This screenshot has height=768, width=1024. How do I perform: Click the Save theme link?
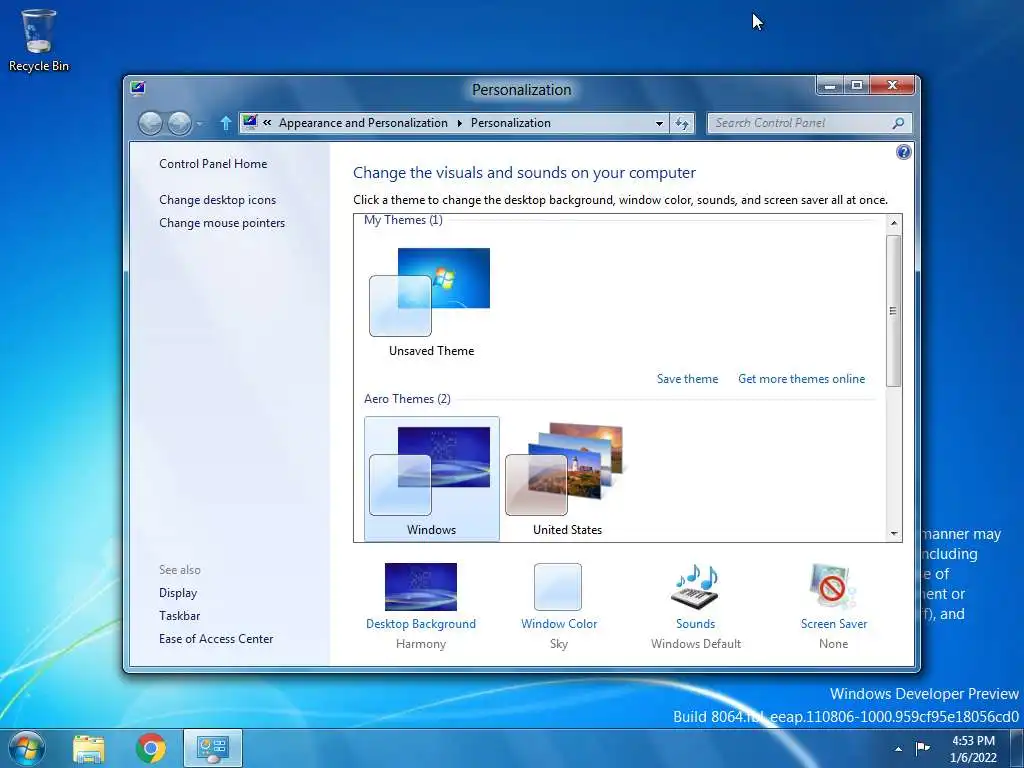click(687, 379)
